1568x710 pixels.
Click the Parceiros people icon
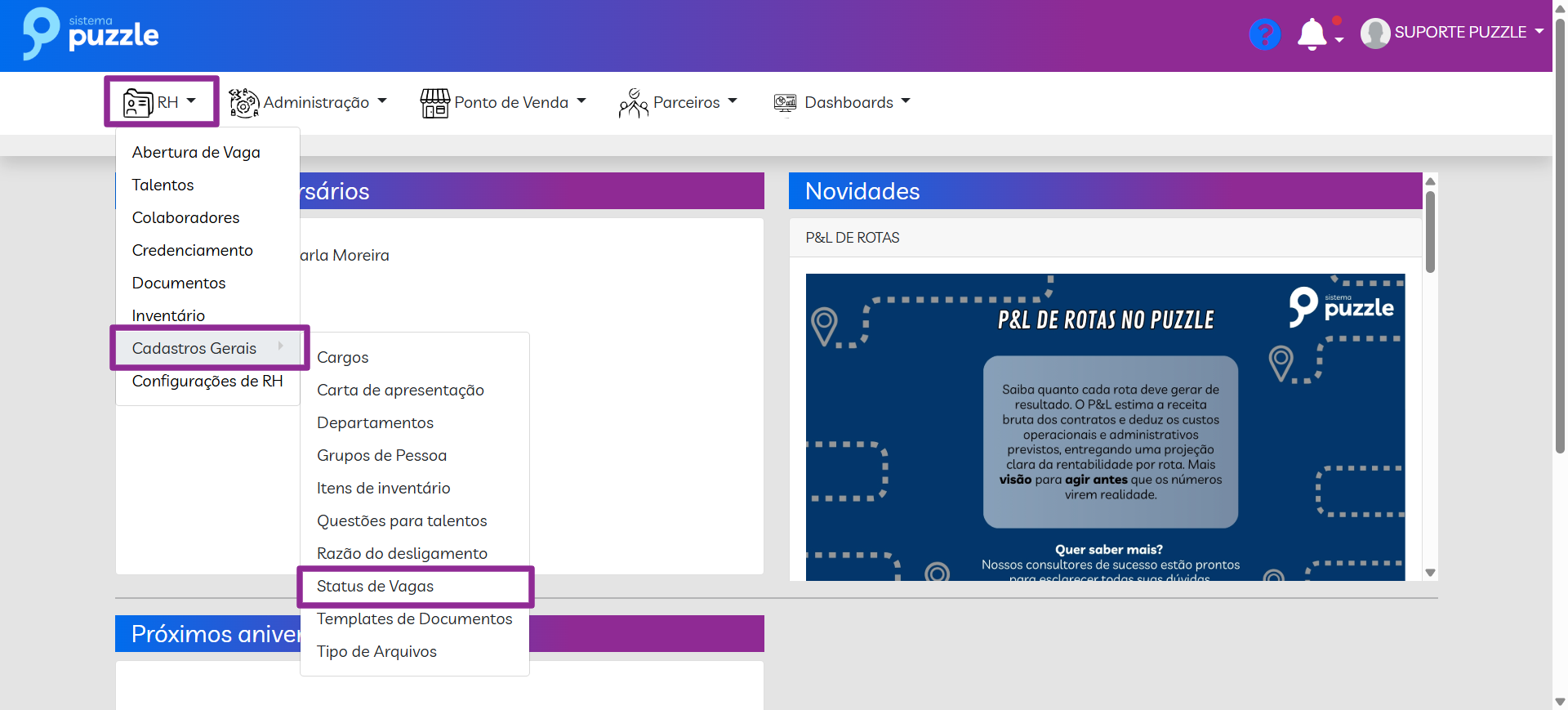point(633,103)
